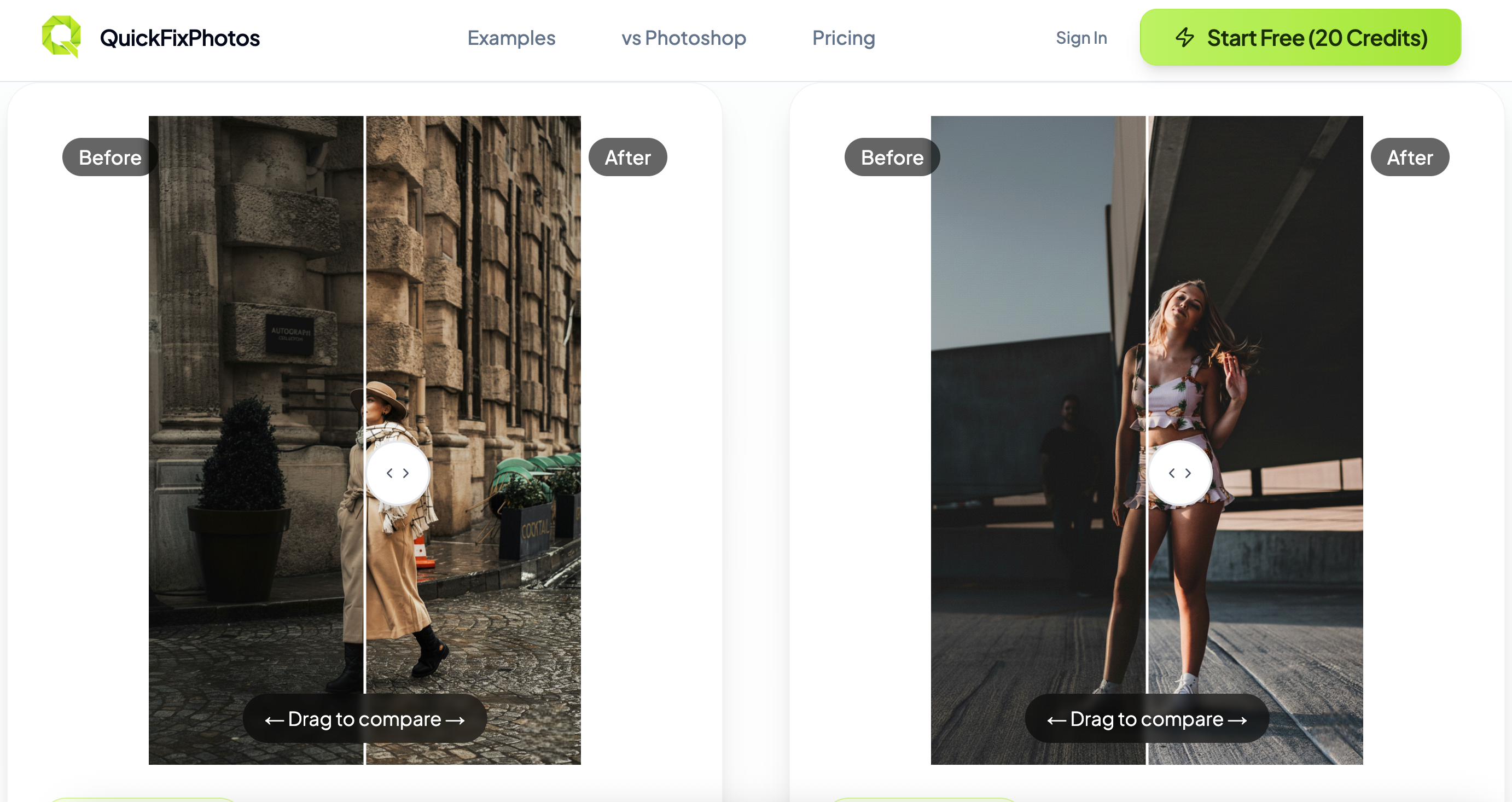Click right chevron on rooftop photo slider handle
This screenshot has height=802, width=1512.
tap(1188, 473)
